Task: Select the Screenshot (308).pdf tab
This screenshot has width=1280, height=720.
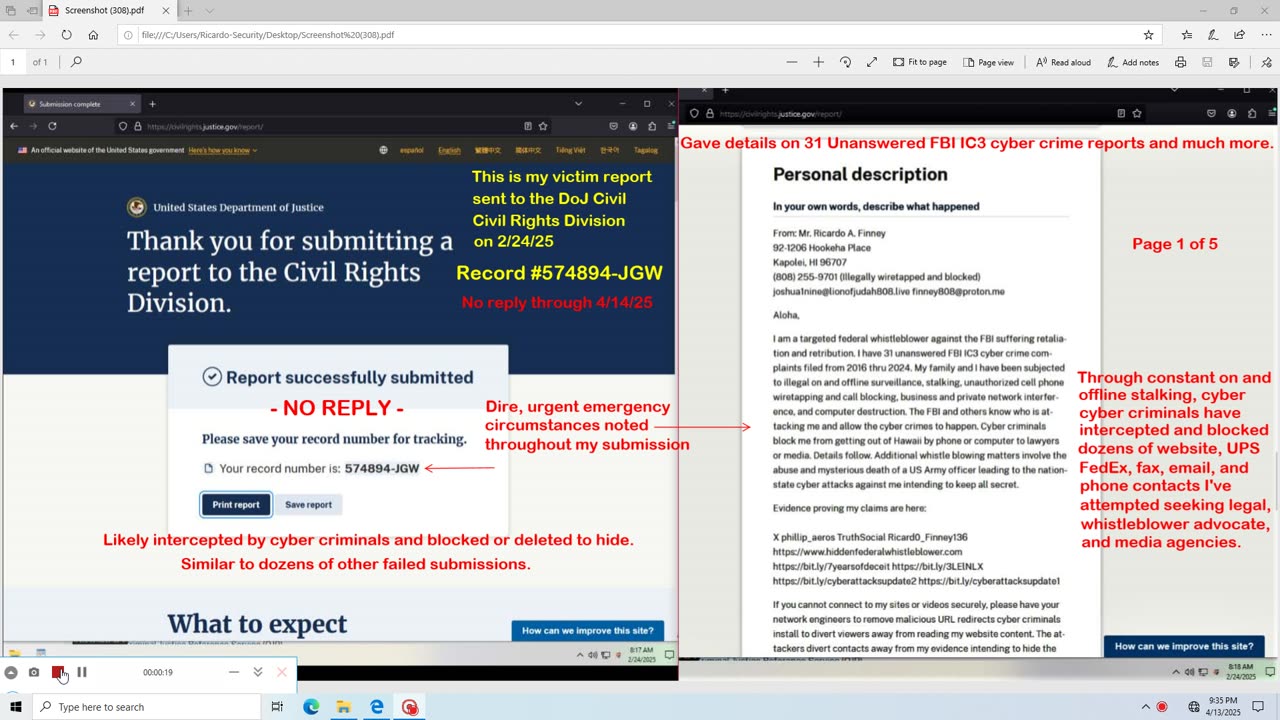Action: point(106,10)
